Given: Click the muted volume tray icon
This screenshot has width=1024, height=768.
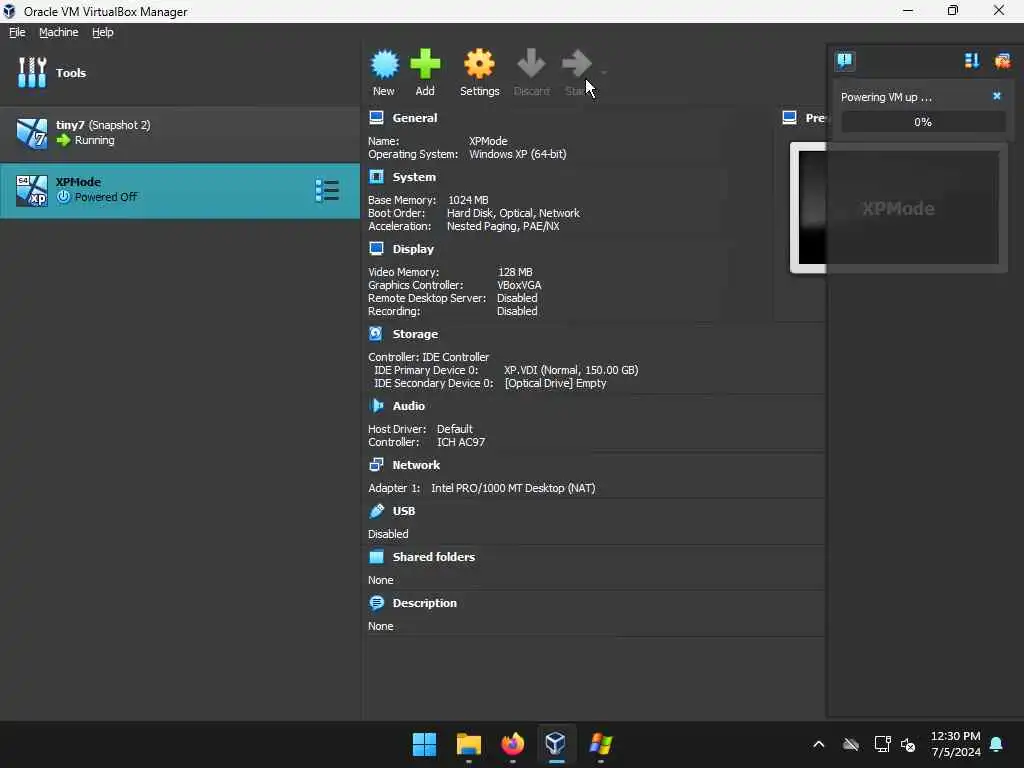Looking at the screenshot, I should pos(908,744).
